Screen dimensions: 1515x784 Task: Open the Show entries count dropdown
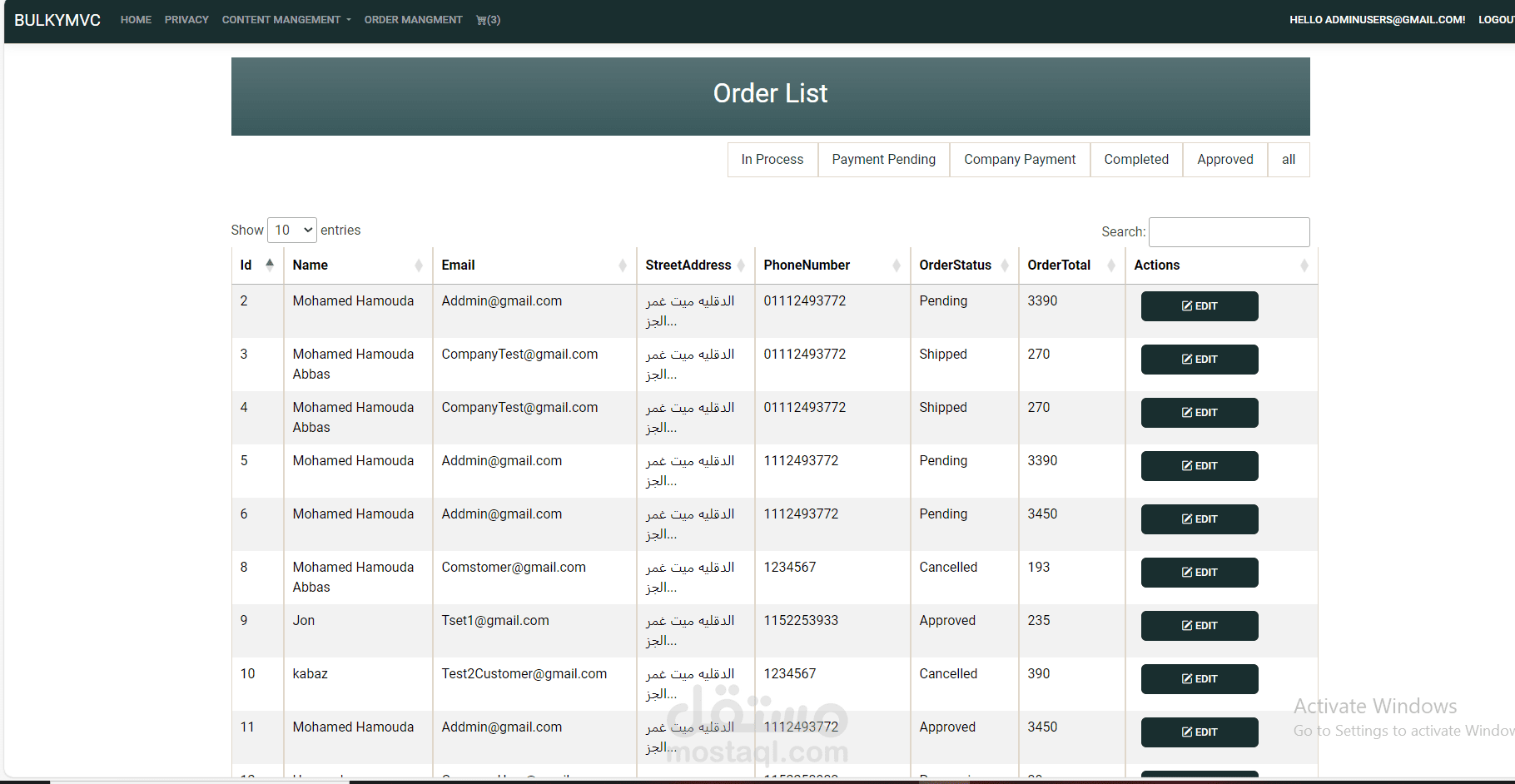[291, 231]
